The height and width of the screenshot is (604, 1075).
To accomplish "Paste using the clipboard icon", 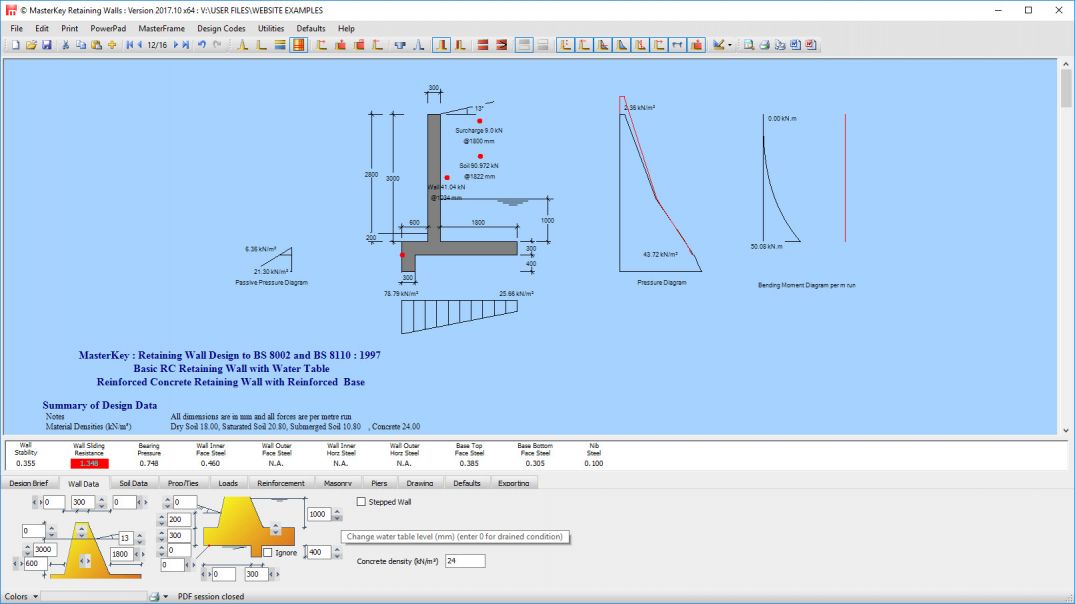I will pos(97,45).
